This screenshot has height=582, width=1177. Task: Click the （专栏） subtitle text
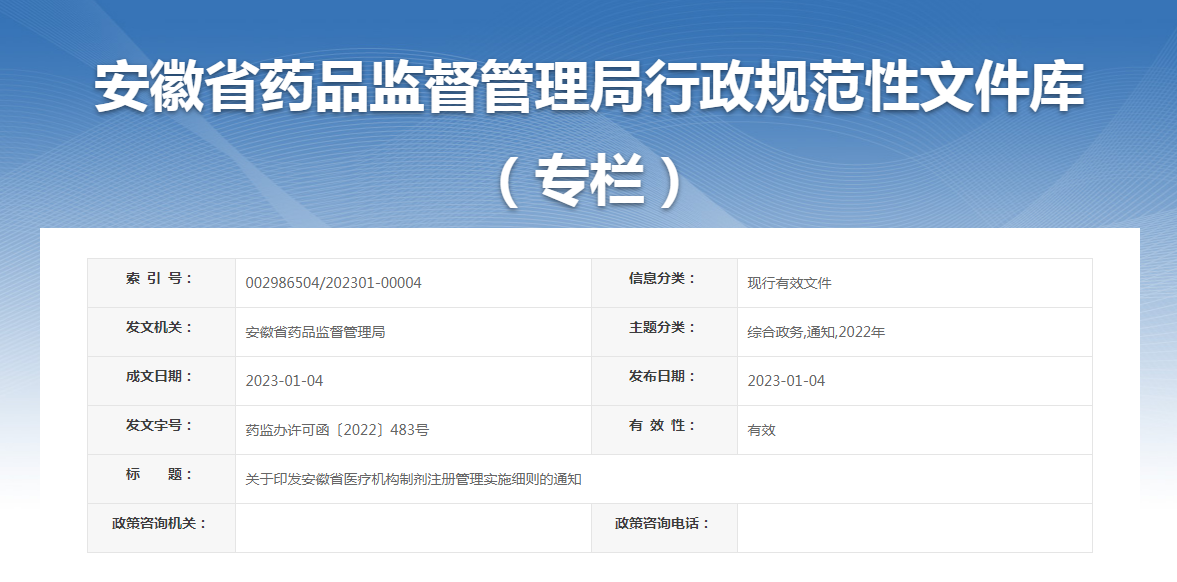tap(590, 182)
